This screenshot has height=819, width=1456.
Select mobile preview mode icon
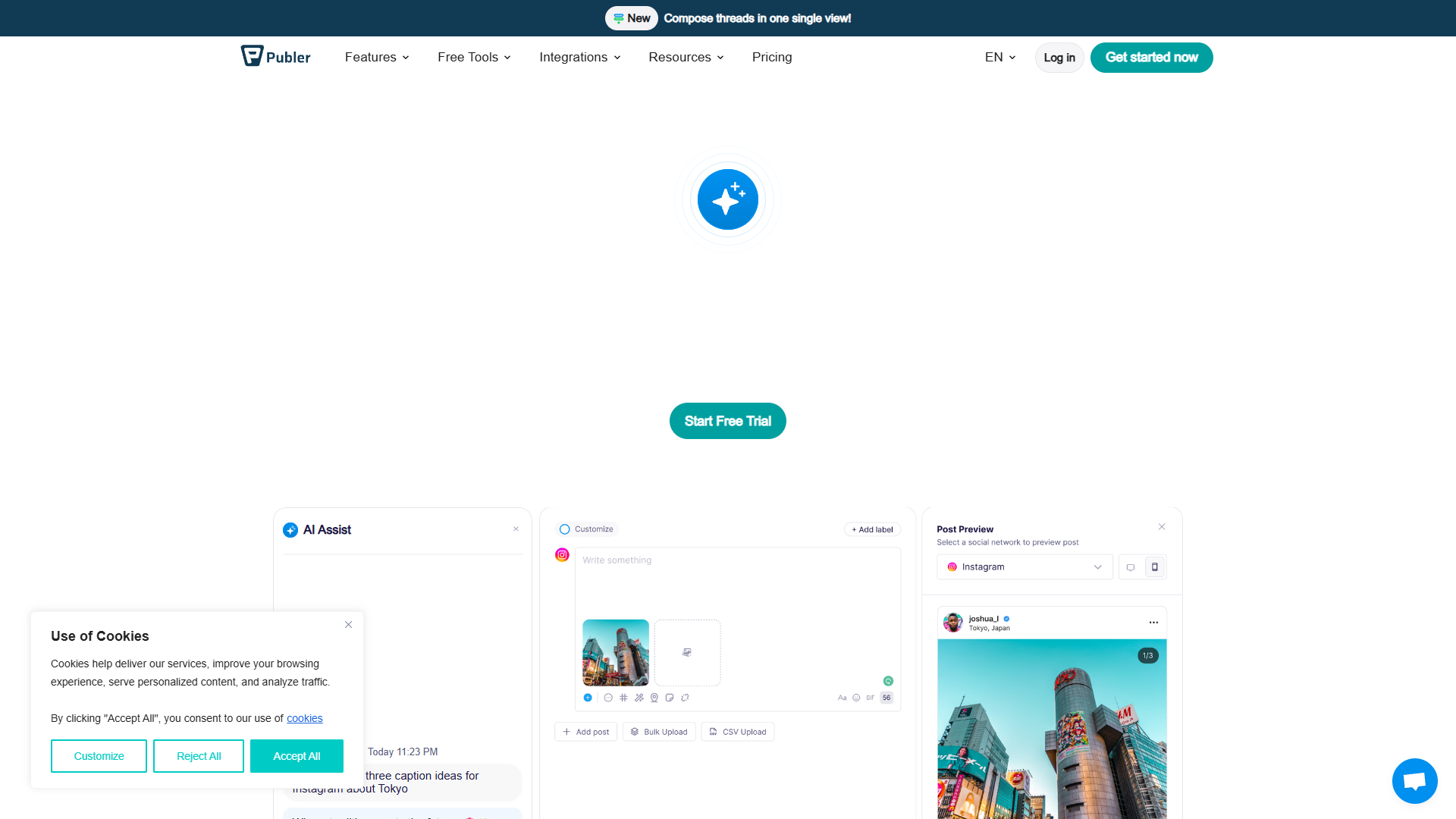[x=1155, y=567]
